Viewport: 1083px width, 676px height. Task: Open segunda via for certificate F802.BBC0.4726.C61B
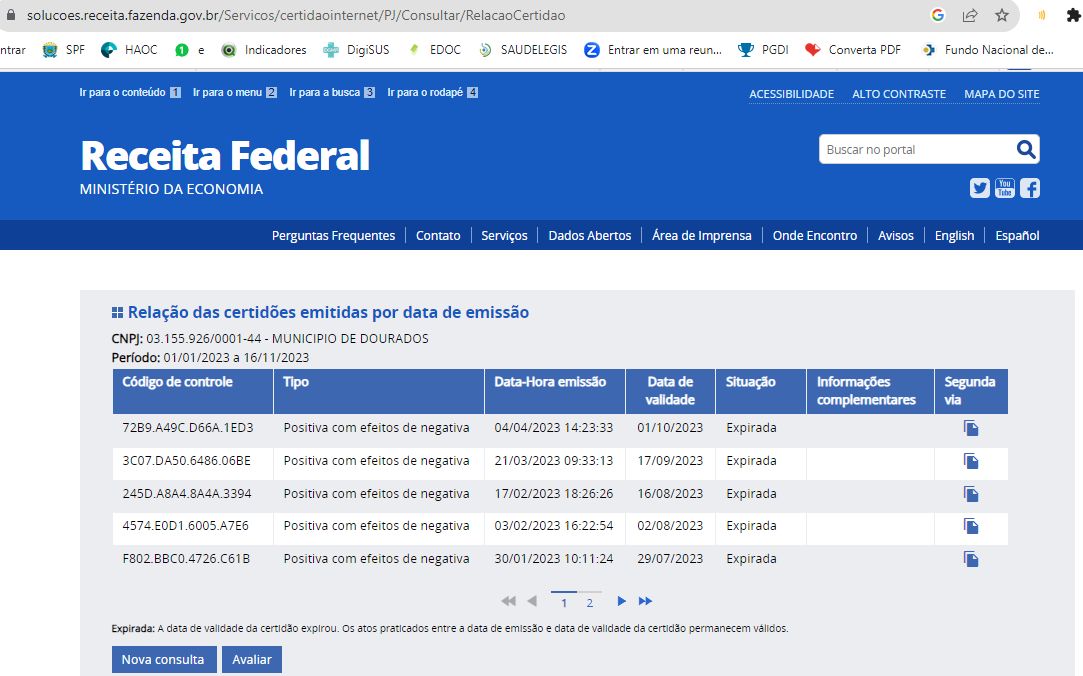point(971,559)
